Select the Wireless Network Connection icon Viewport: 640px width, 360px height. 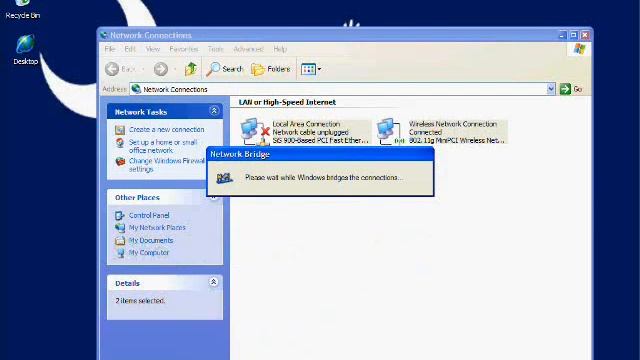click(391, 131)
